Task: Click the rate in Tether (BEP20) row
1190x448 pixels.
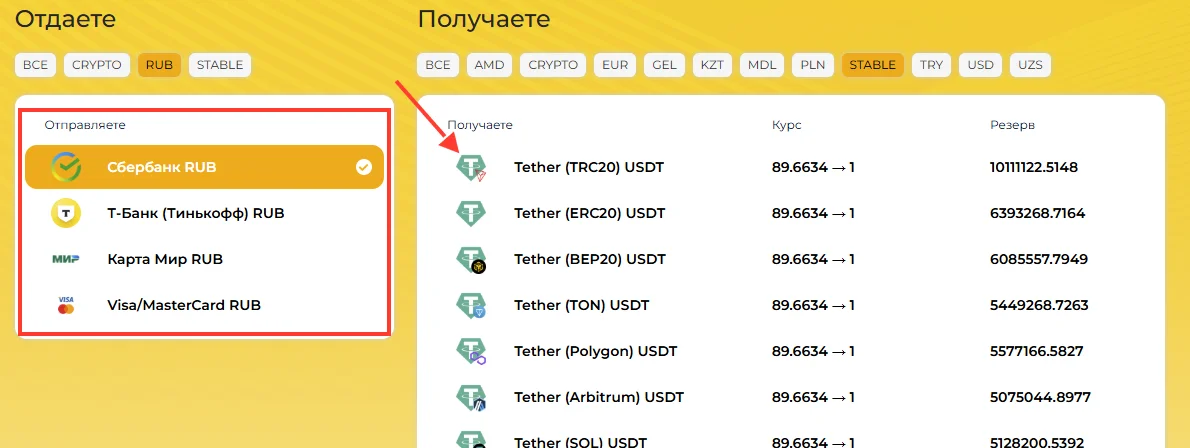Action: click(814, 260)
